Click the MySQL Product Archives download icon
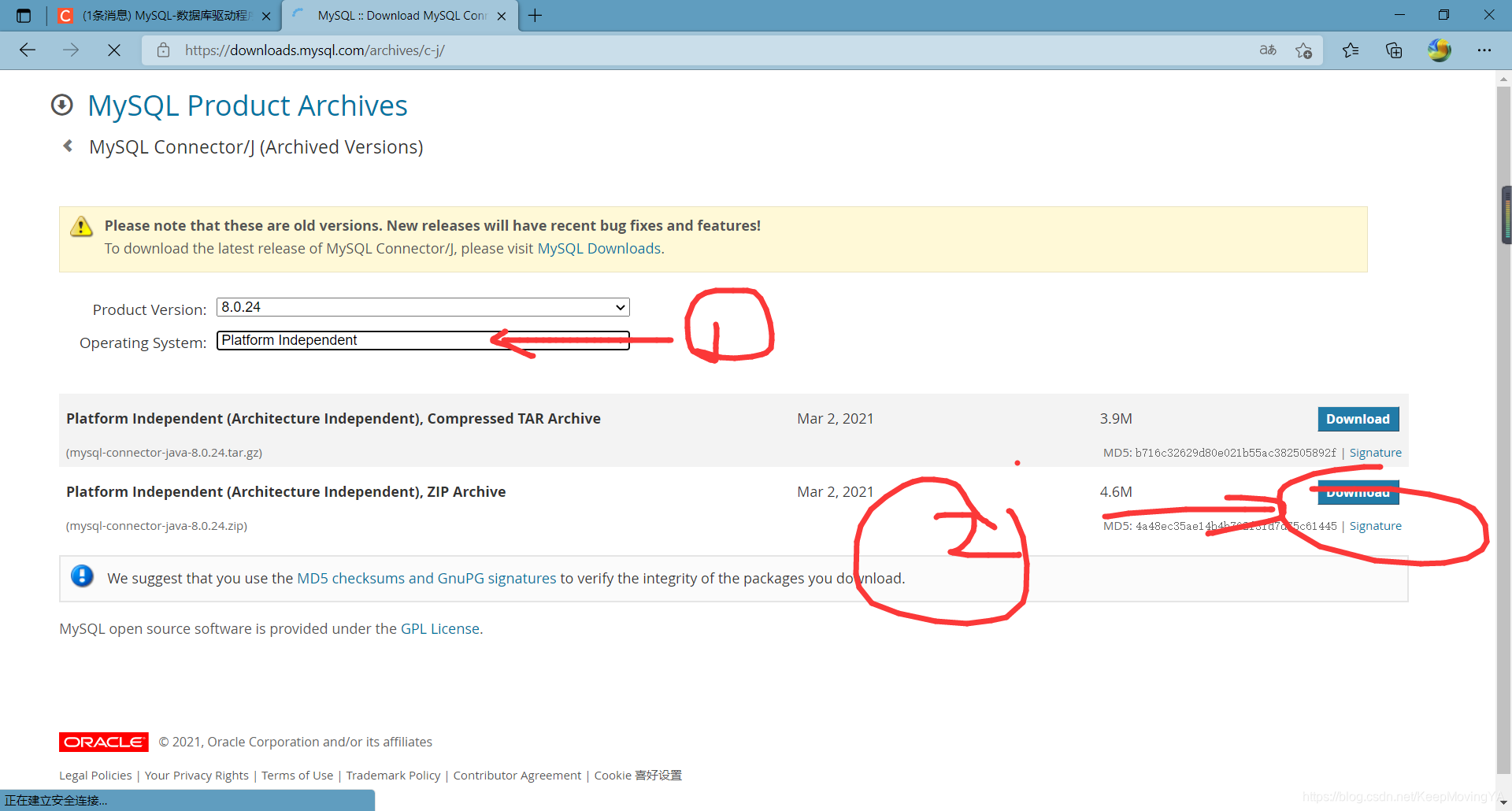The width and height of the screenshot is (1512, 811). point(62,105)
